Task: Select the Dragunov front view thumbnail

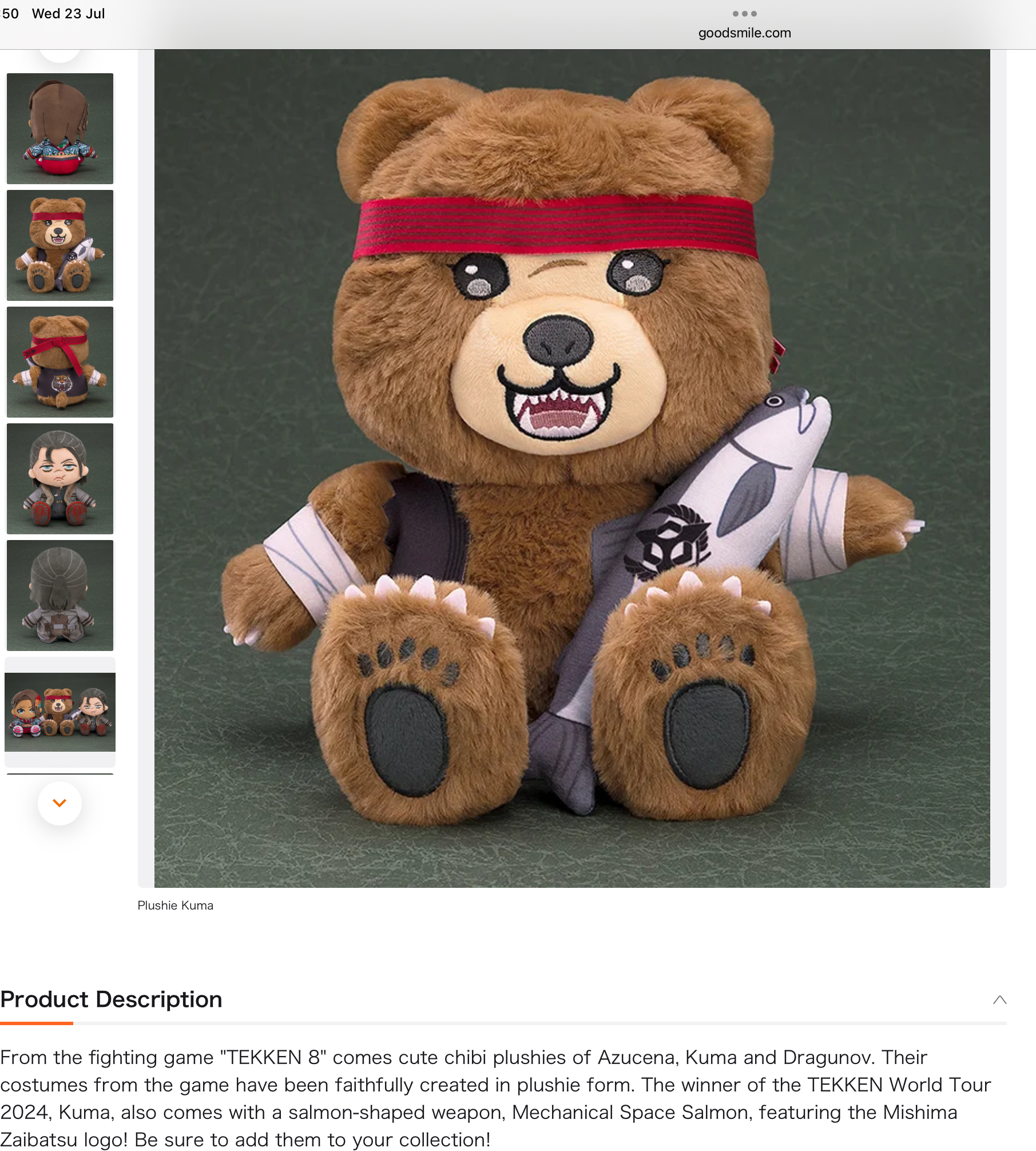Action: pyautogui.click(x=60, y=479)
